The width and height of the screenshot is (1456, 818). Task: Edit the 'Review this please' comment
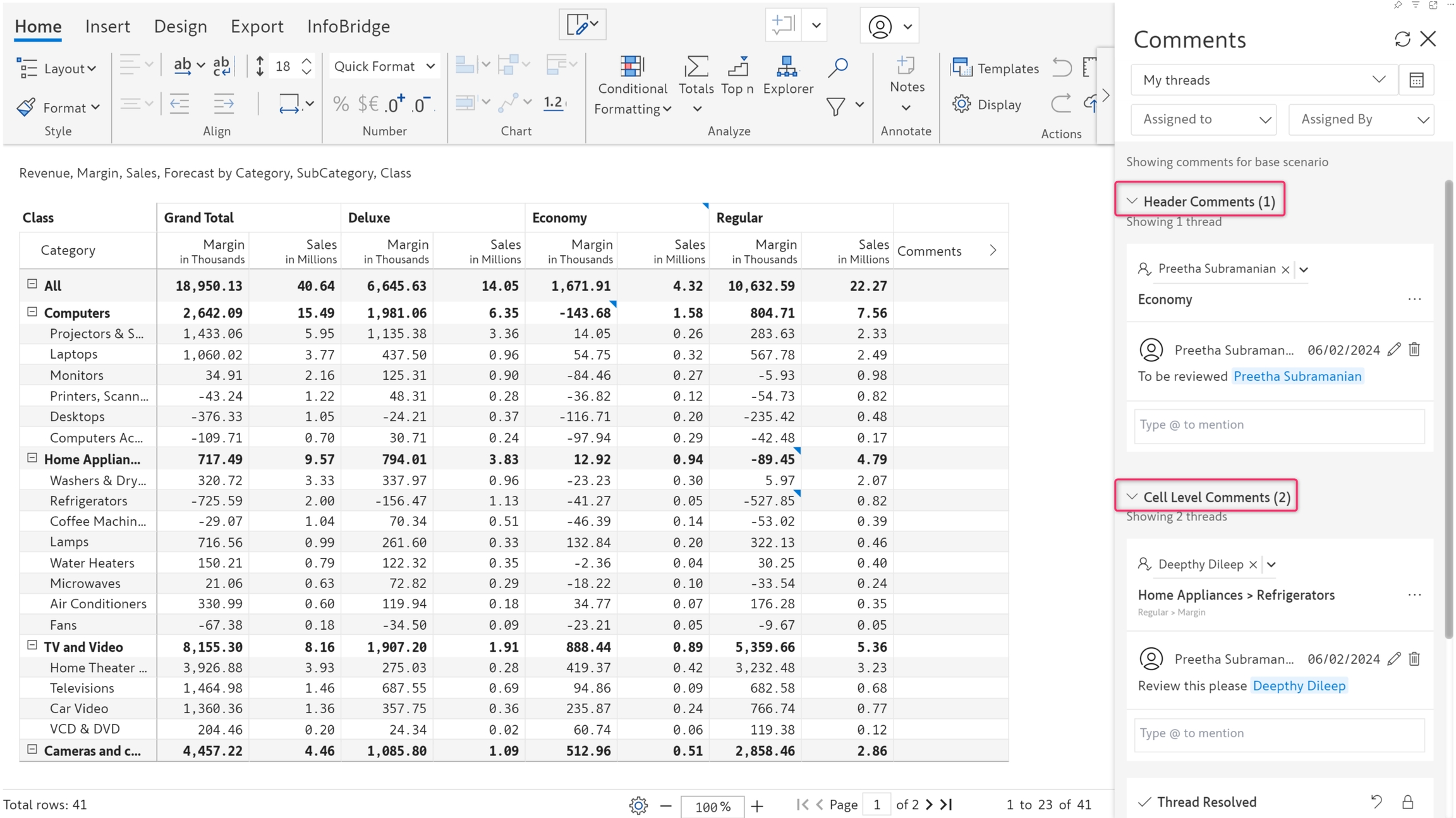pos(1394,659)
